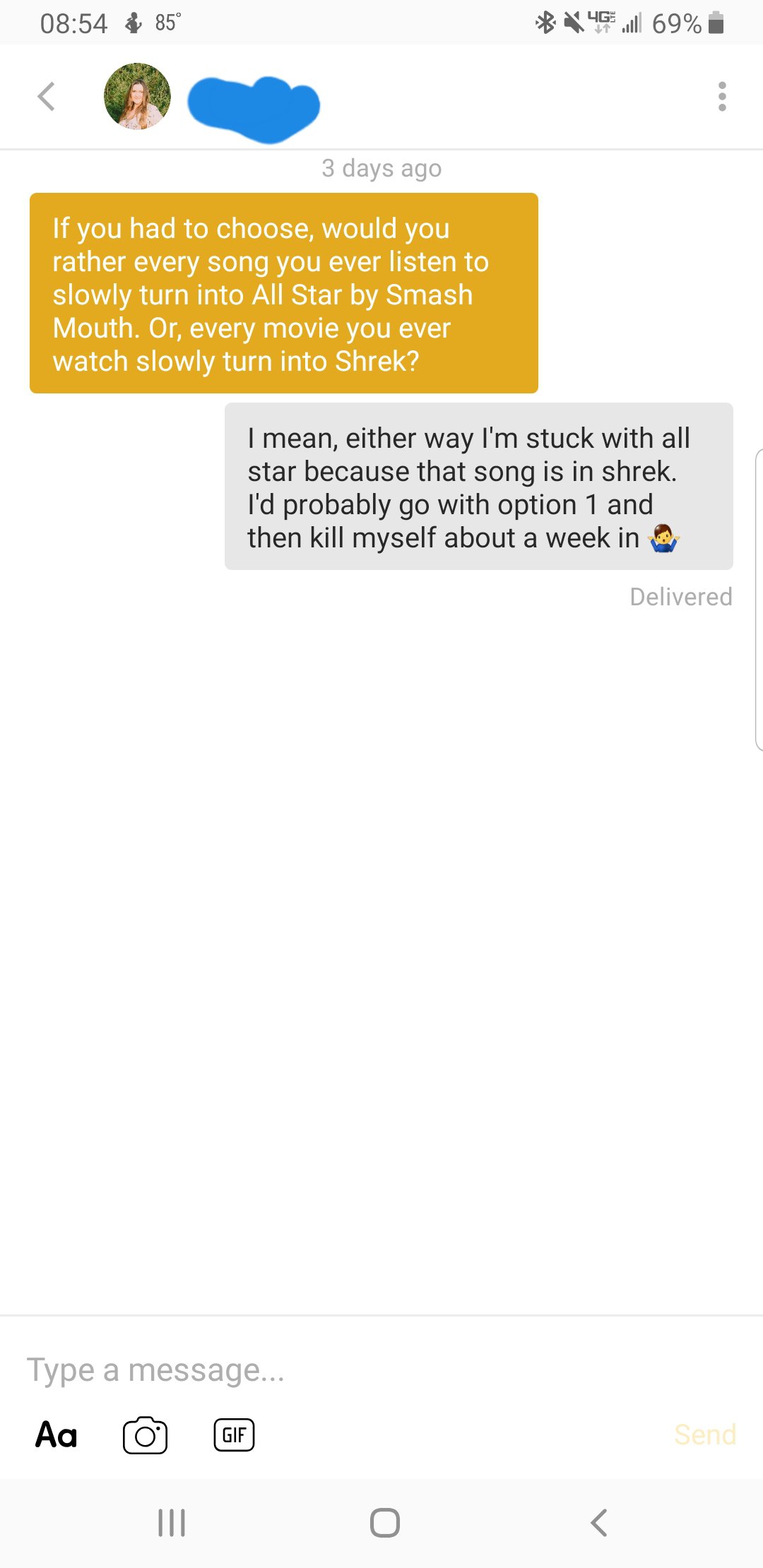Tap the yellow All Star question message
This screenshot has height=1568, width=763.
pos(283,293)
